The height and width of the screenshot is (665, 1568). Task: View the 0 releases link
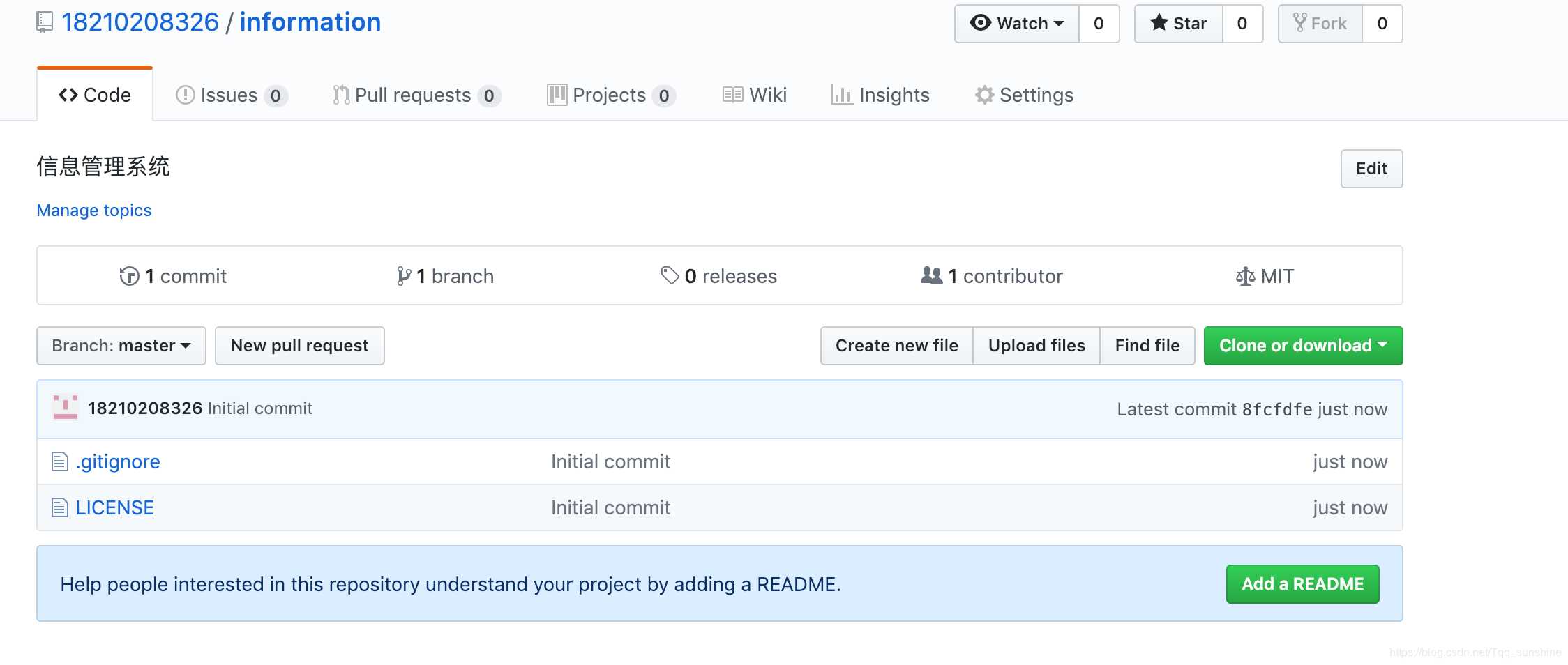(x=718, y=276)
